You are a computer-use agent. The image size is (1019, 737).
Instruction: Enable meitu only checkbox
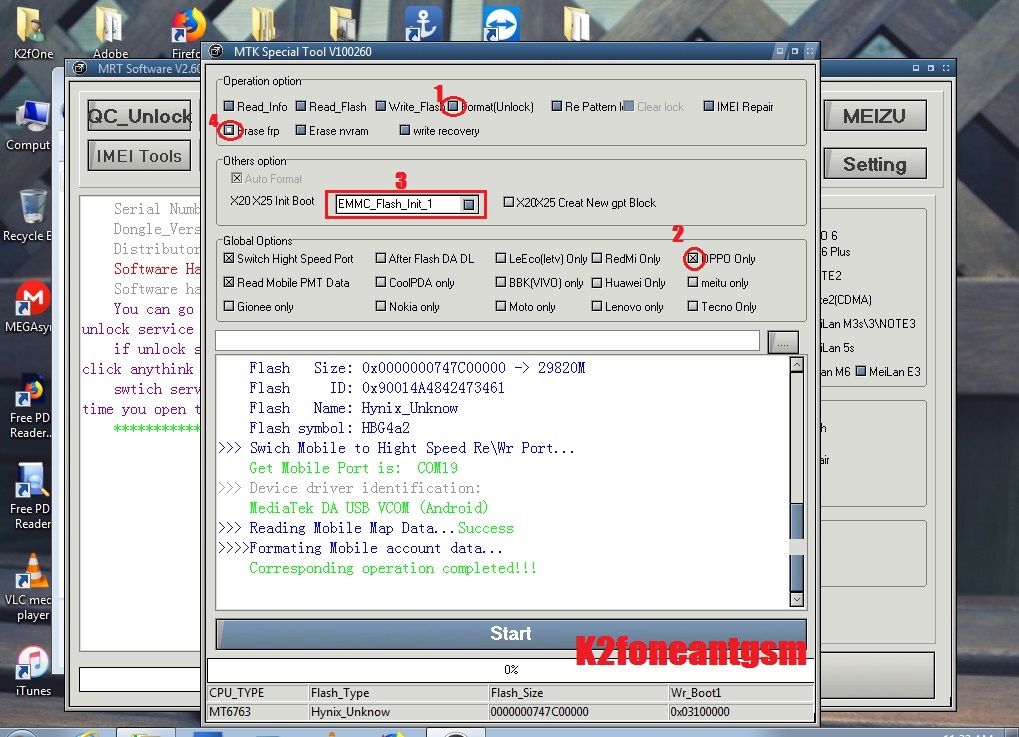click(x=693, y=282)
